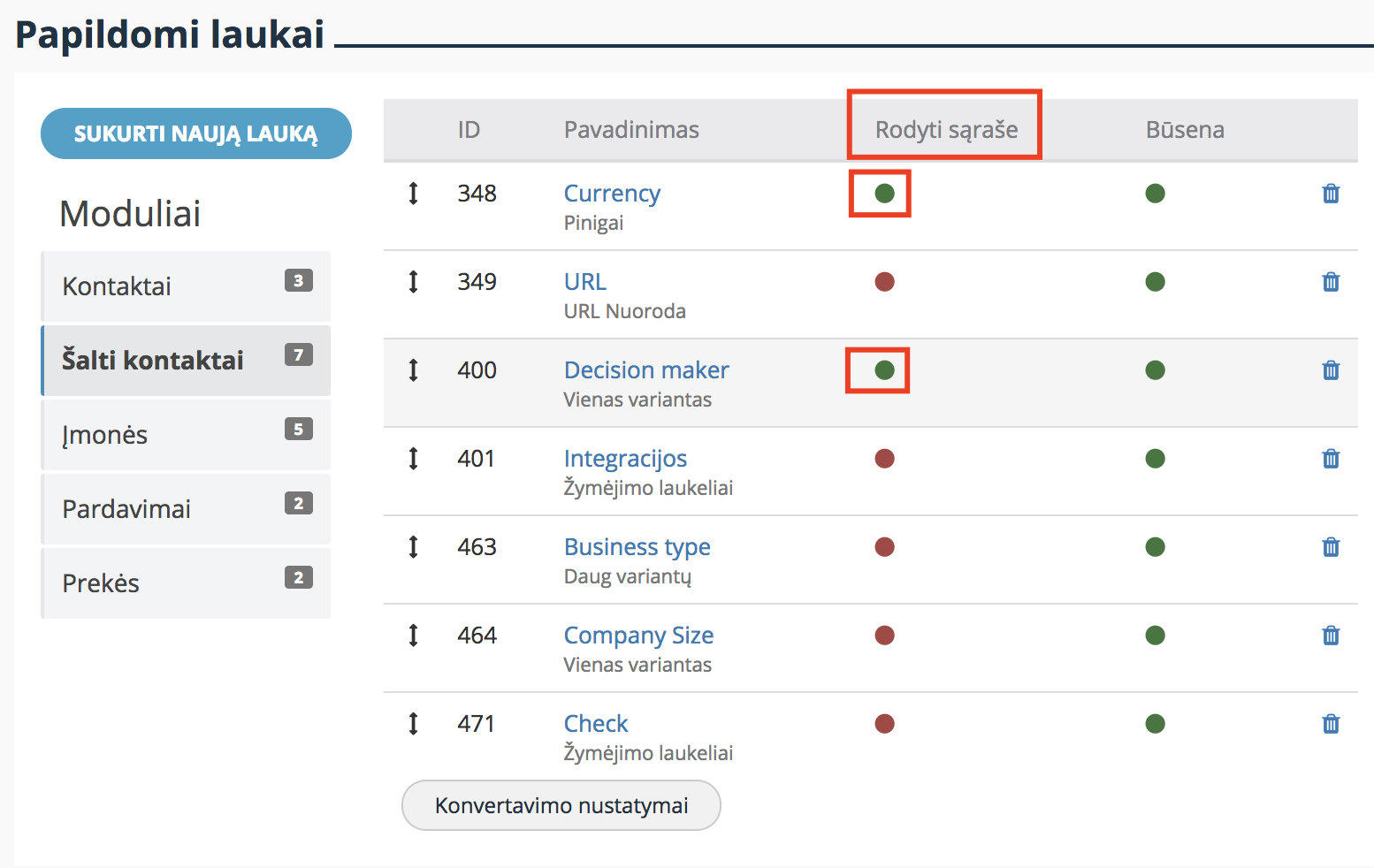1374x868 pixels.
Task: Click the Rodyti sąraše column header
Action: [946, 130]
